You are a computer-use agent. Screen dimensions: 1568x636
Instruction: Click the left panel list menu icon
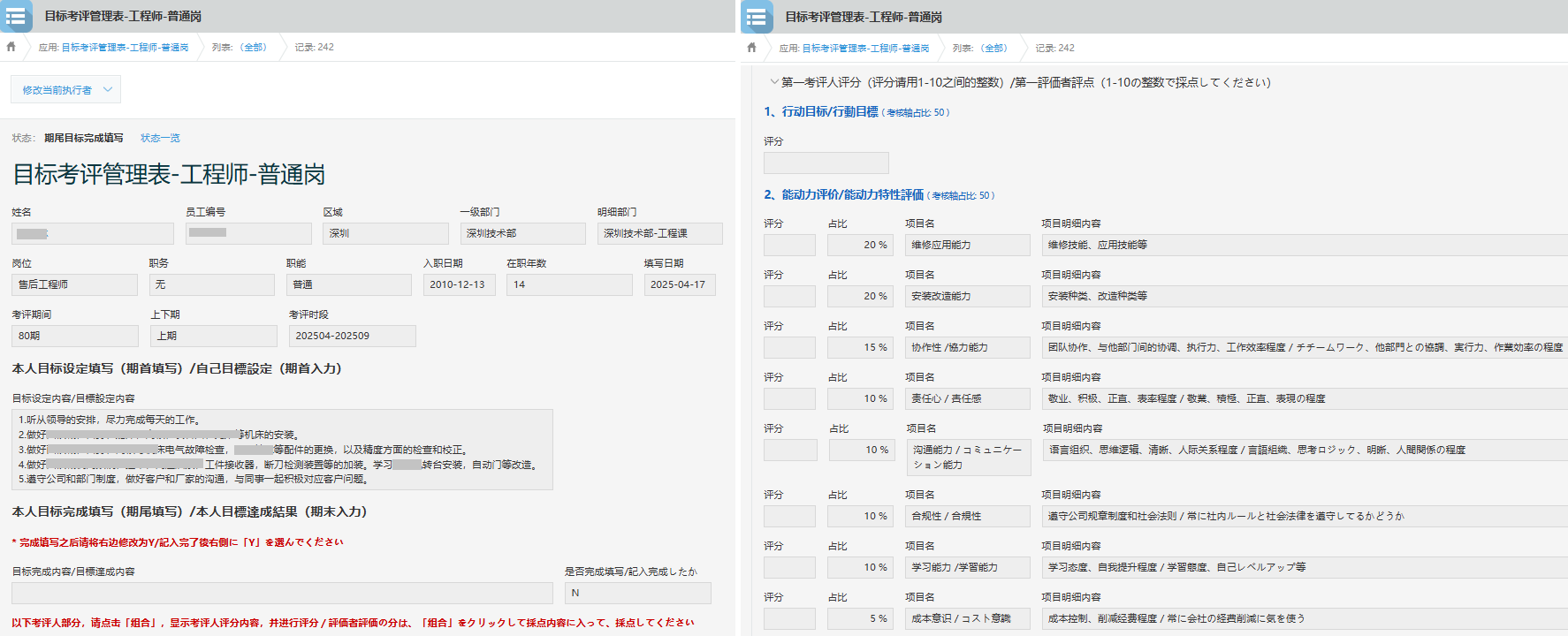tap(16, 17)
